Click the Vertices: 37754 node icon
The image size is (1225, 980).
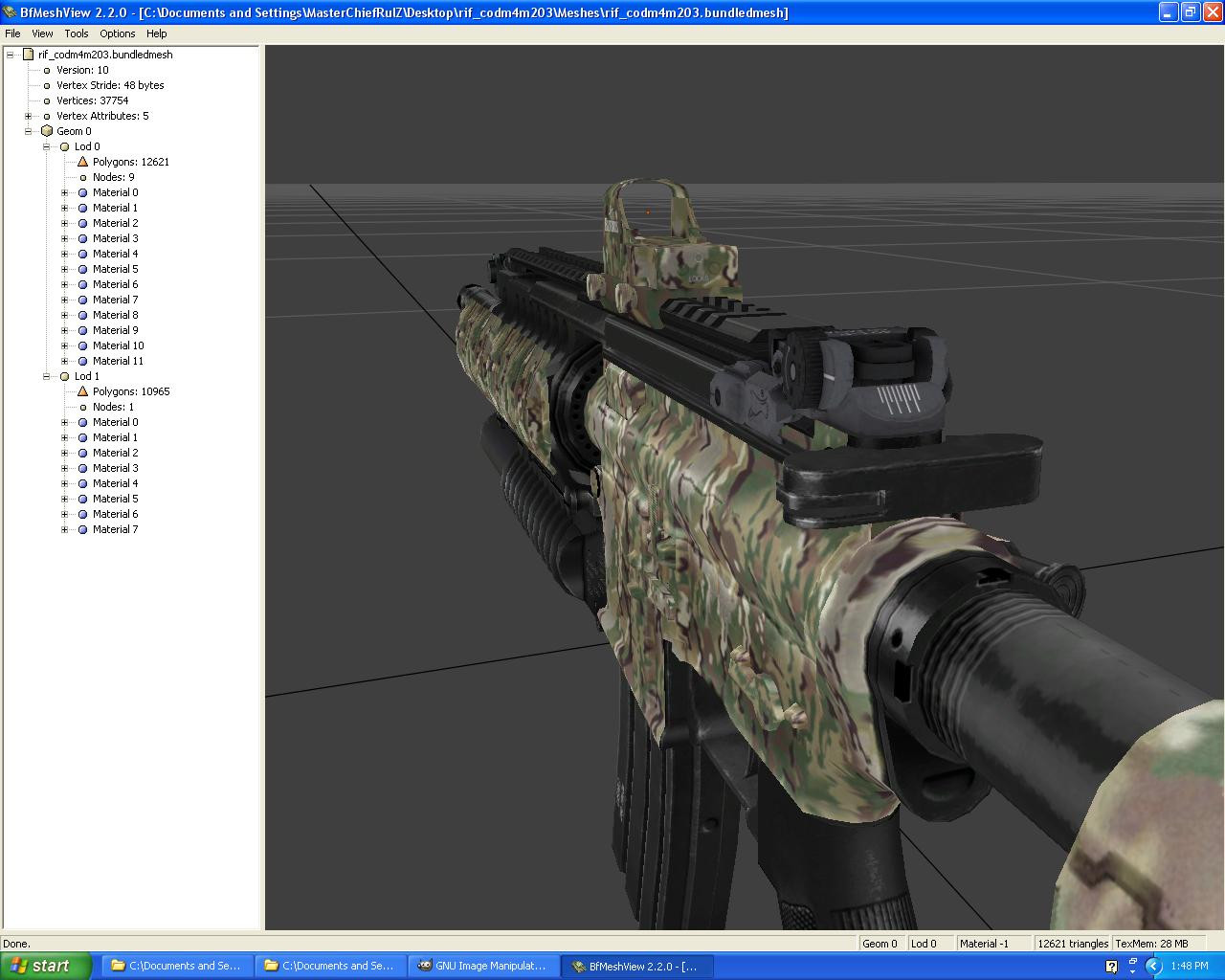point(45,100)
